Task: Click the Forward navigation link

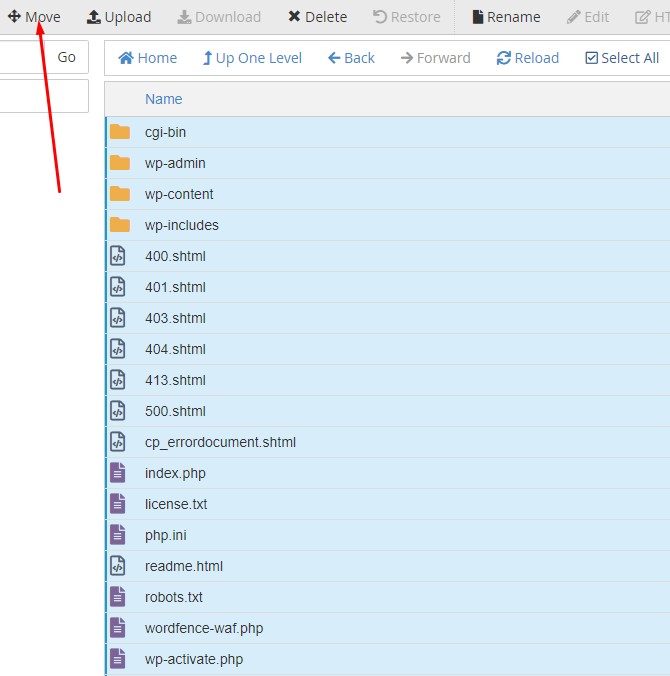Action: tap(435, 58)
